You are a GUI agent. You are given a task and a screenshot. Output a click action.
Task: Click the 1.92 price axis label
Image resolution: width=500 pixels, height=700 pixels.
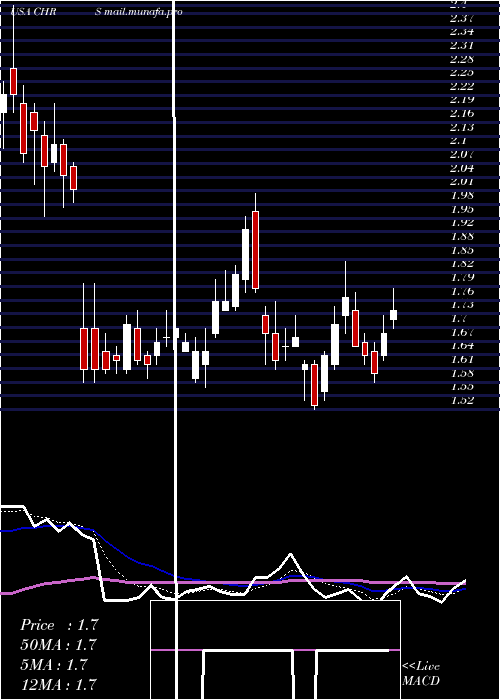pos(462,222)
